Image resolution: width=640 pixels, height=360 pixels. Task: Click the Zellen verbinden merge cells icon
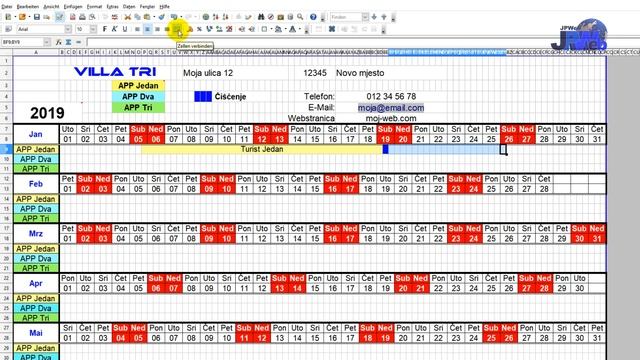[177, 29]
